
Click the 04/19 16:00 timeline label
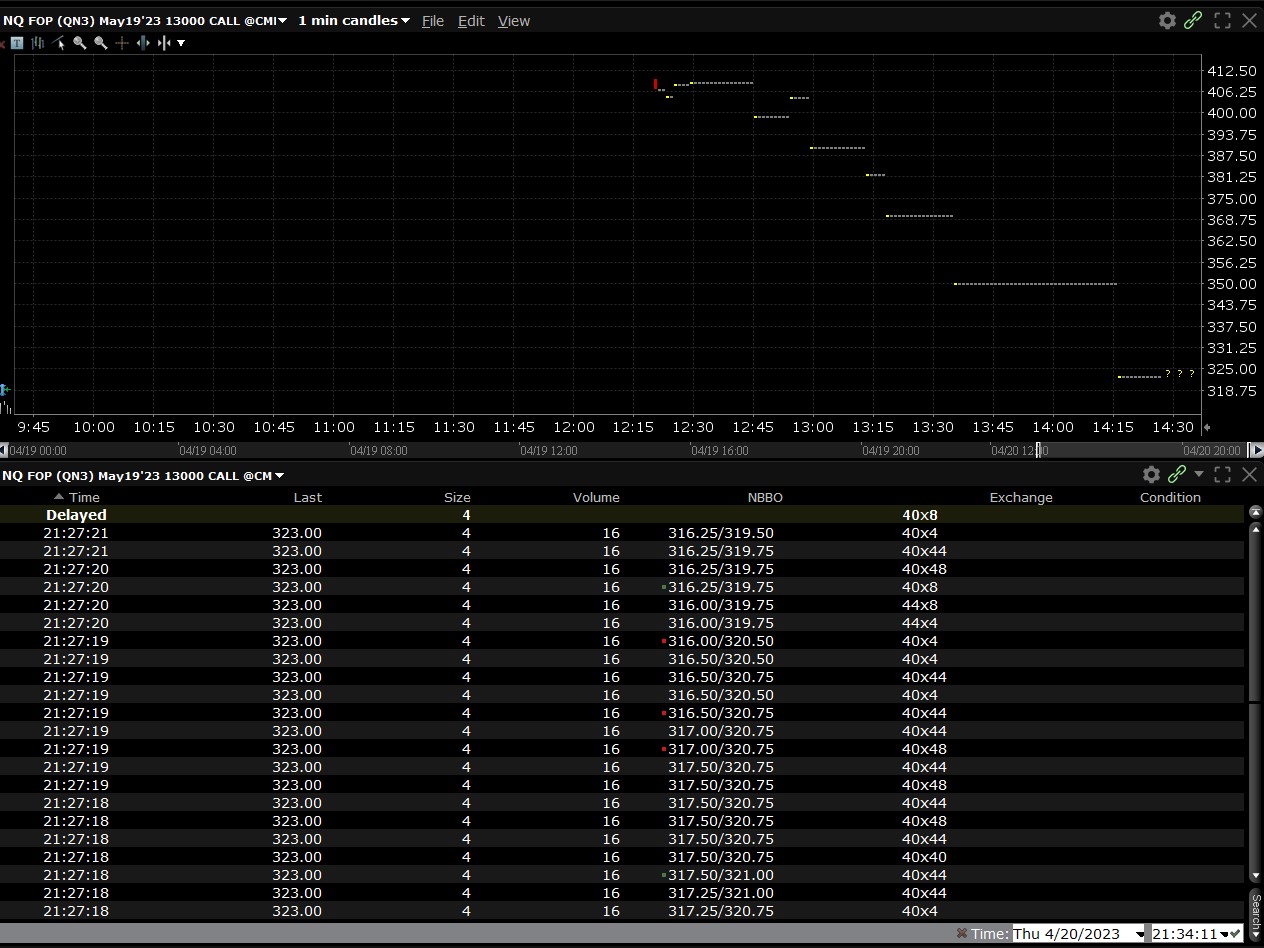point(719,451)
